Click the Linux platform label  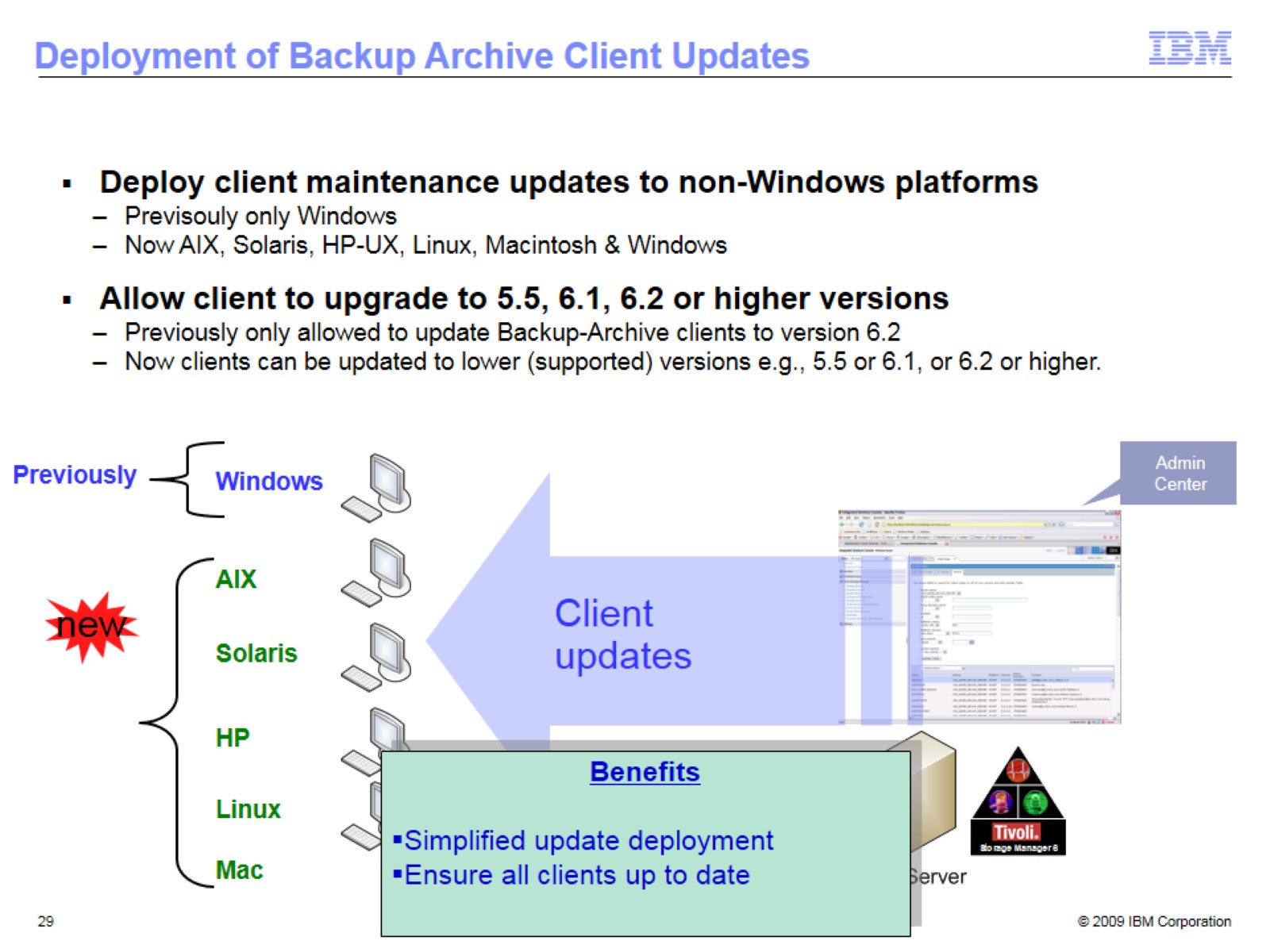(248, 809)
